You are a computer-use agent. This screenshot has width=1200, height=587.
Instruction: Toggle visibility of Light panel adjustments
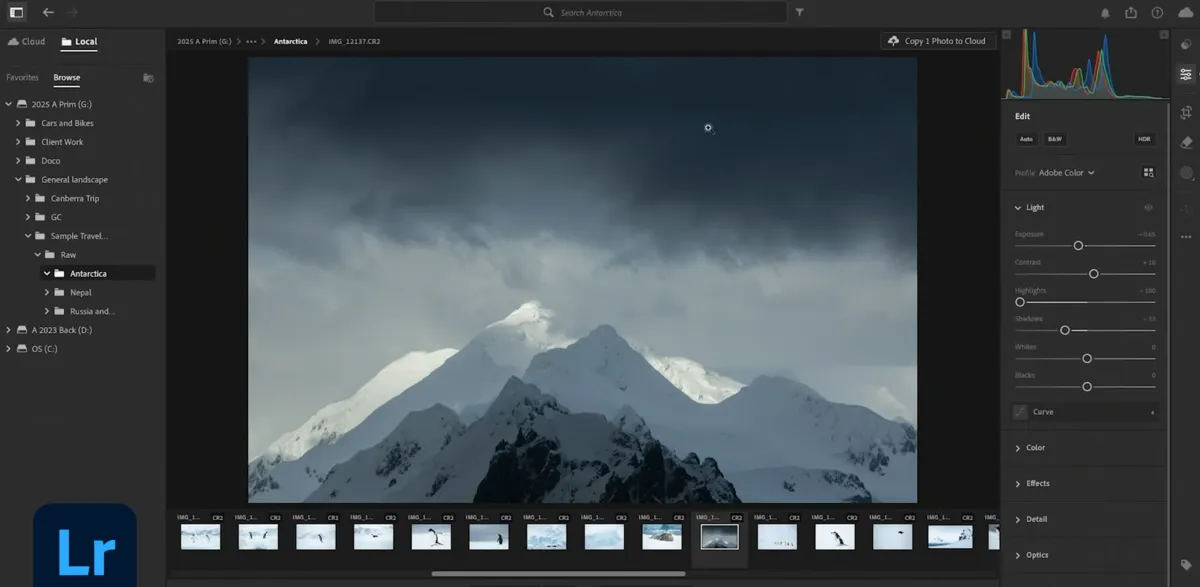1150,207
